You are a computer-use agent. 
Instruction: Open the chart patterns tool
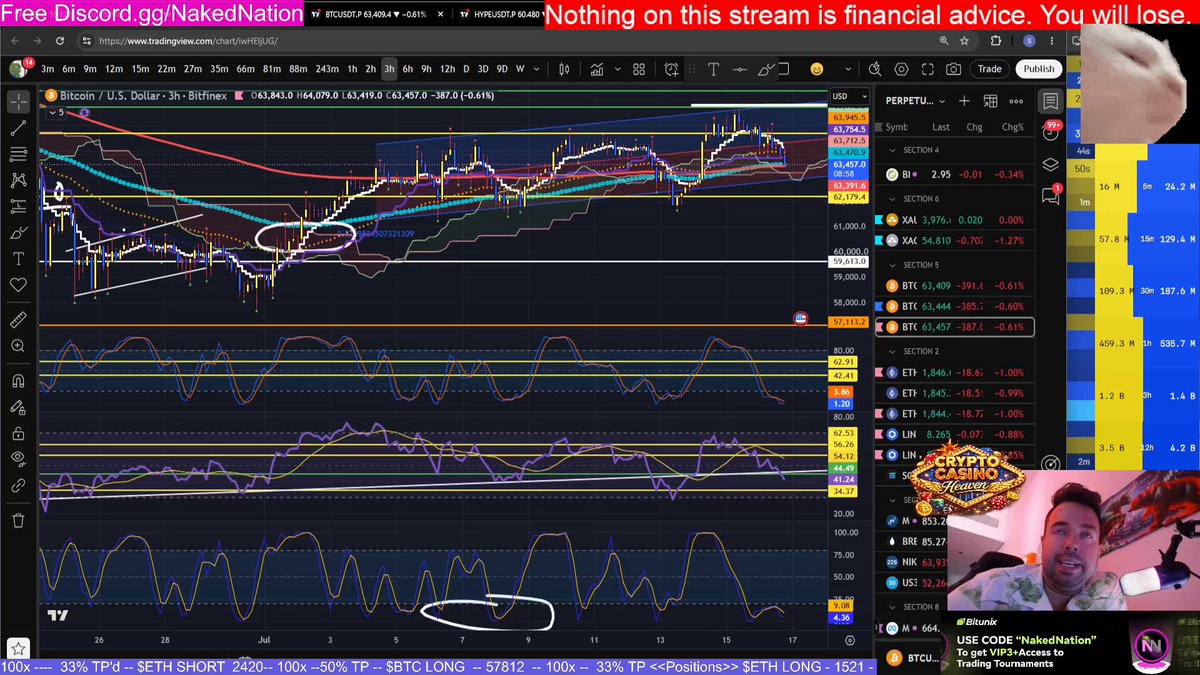18,180
